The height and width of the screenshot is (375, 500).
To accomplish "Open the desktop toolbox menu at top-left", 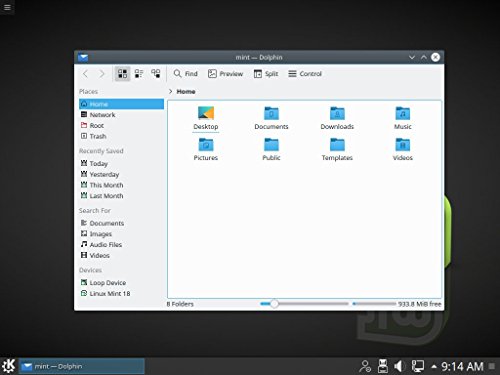I will 7,7.
